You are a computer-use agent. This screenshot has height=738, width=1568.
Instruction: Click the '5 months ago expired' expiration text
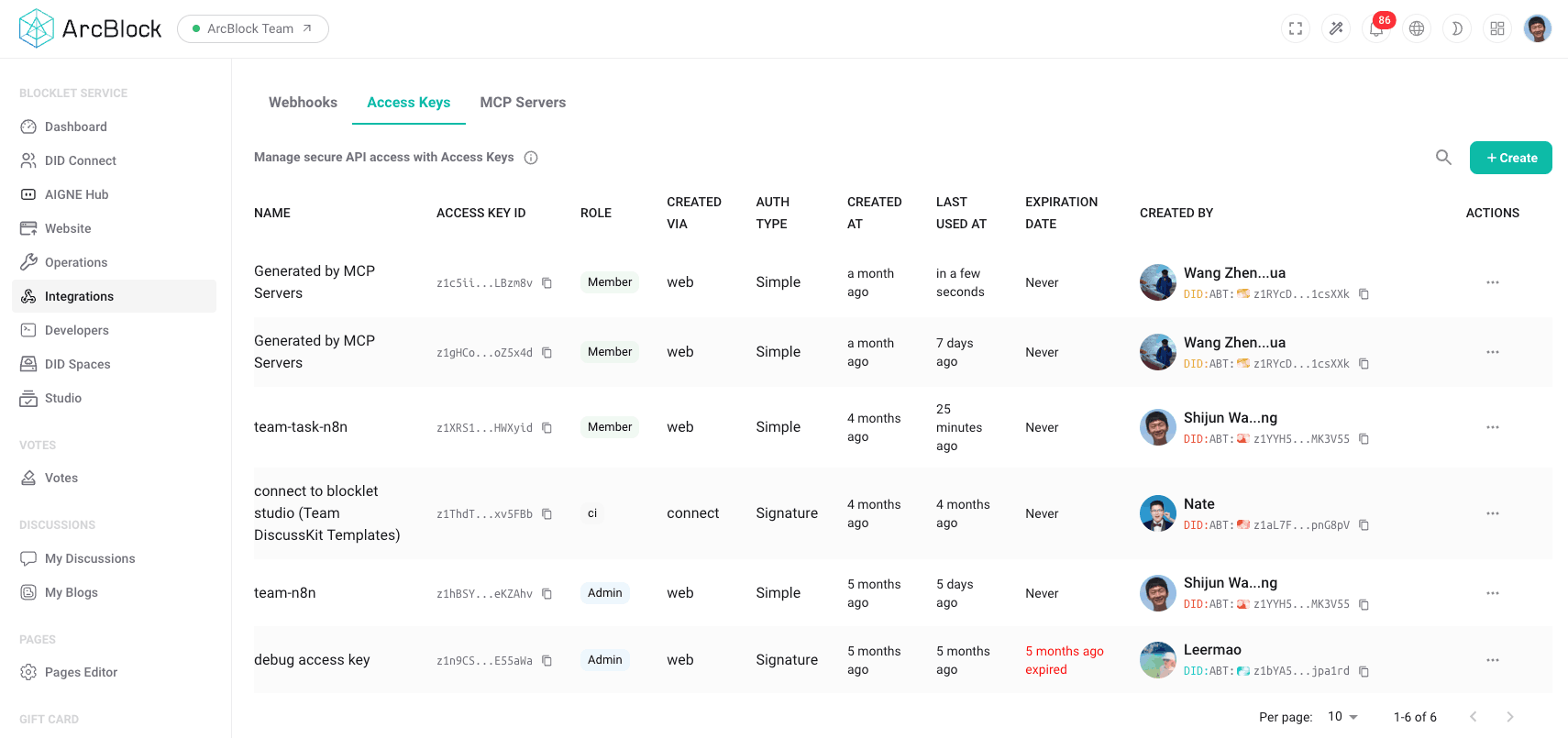(x=1065, y=660)
